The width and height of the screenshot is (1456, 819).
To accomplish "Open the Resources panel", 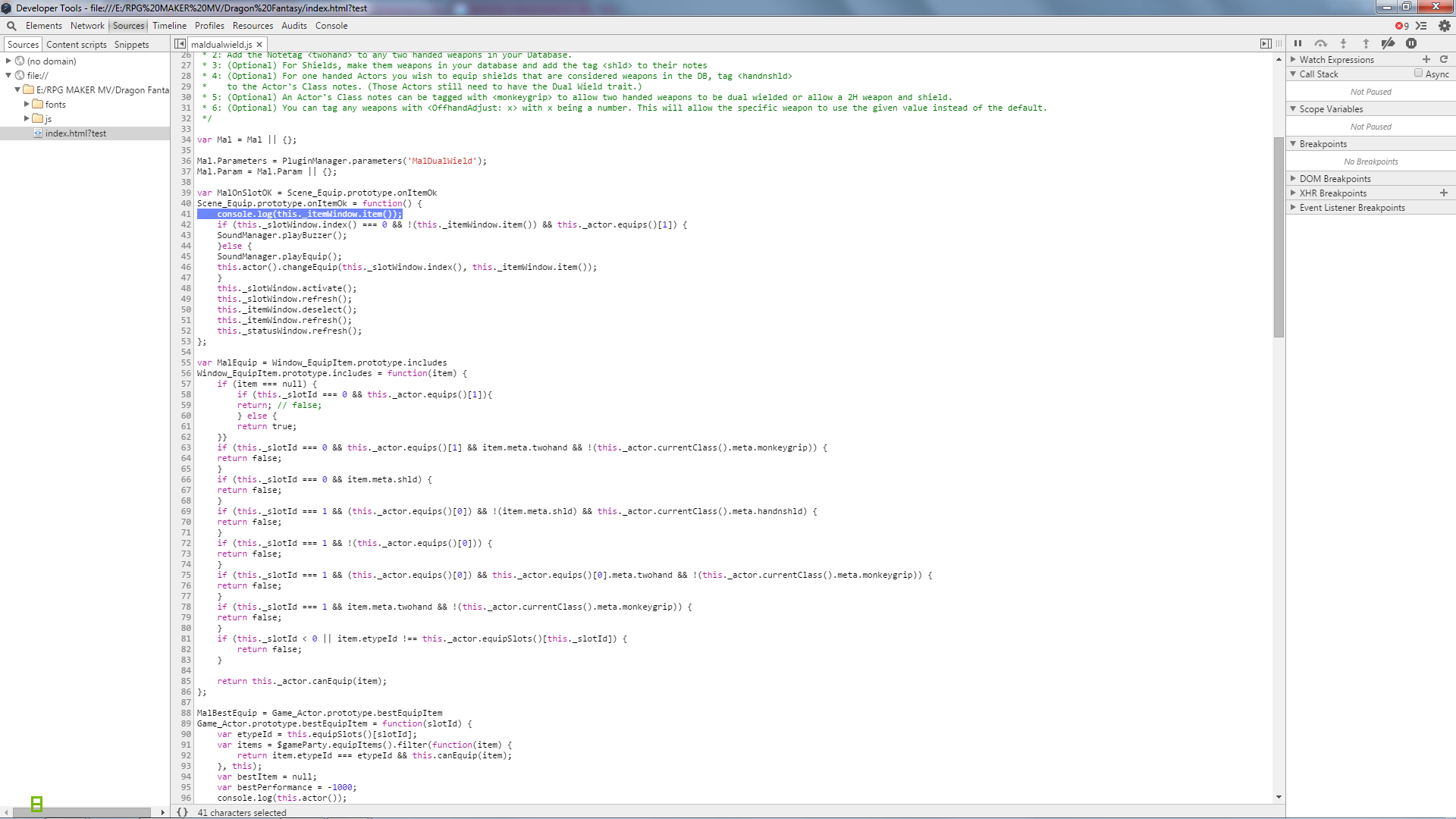I will pyautogui.click(x=253, y=26).
